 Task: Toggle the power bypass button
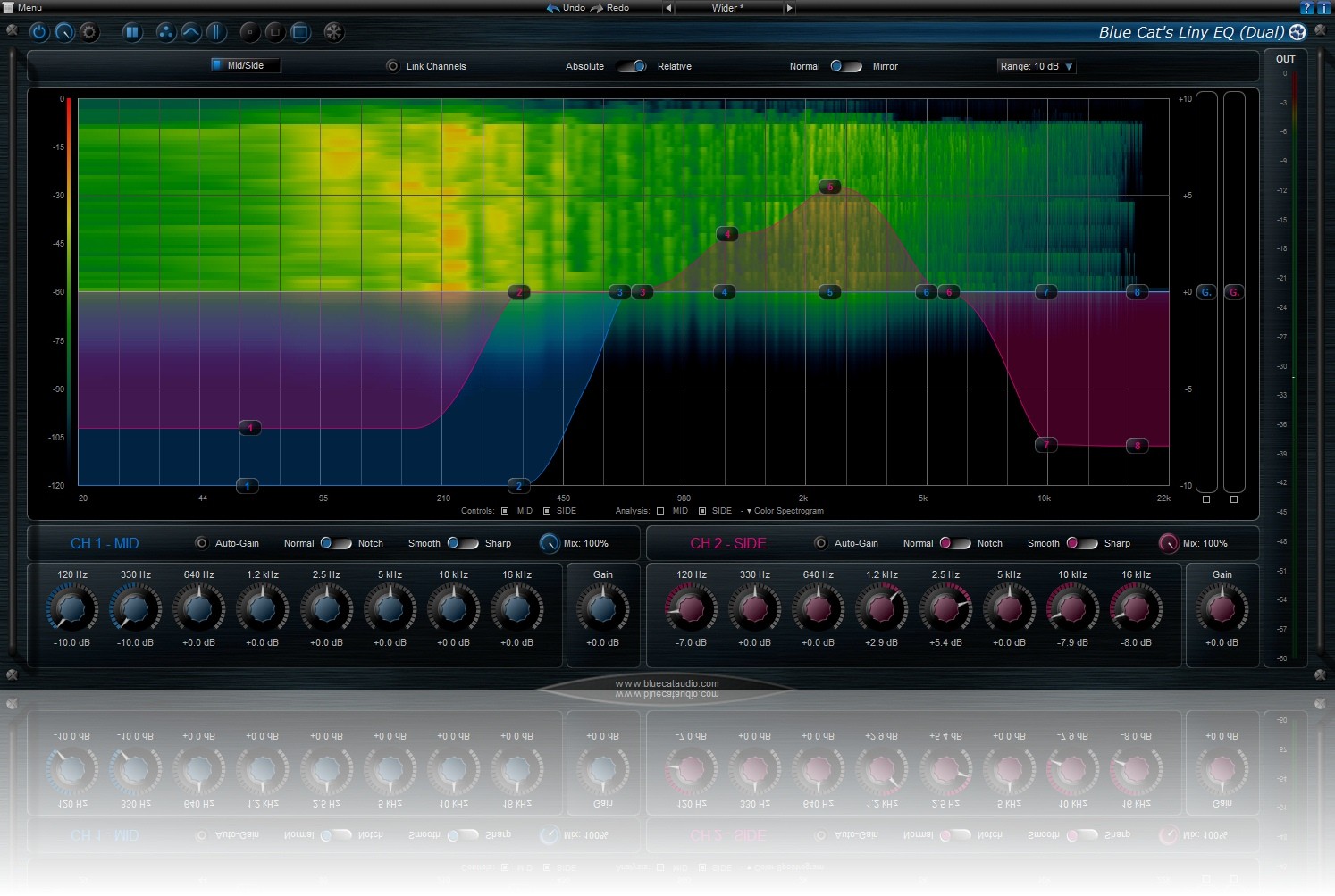click(x=39, y=32)
